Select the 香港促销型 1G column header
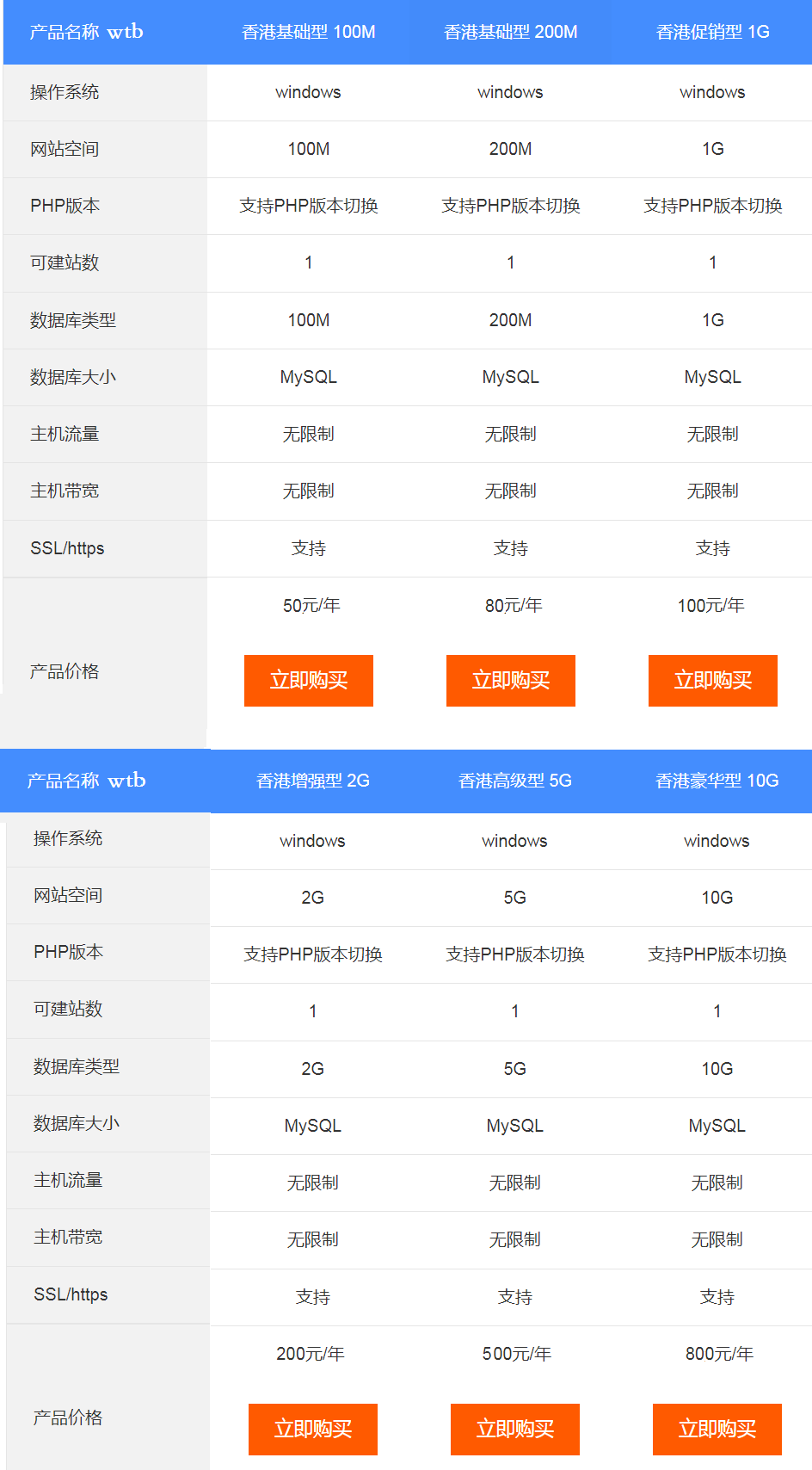 coord(712,33)
